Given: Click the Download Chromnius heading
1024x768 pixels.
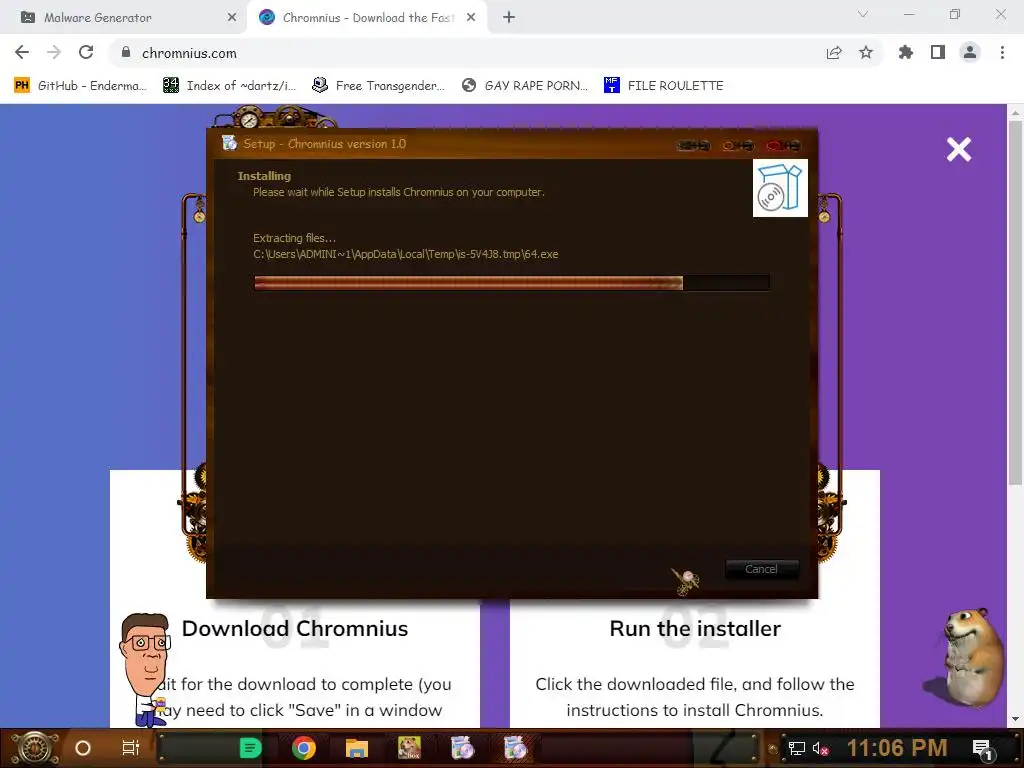Looking at the screenshot, I should point(295,628).
